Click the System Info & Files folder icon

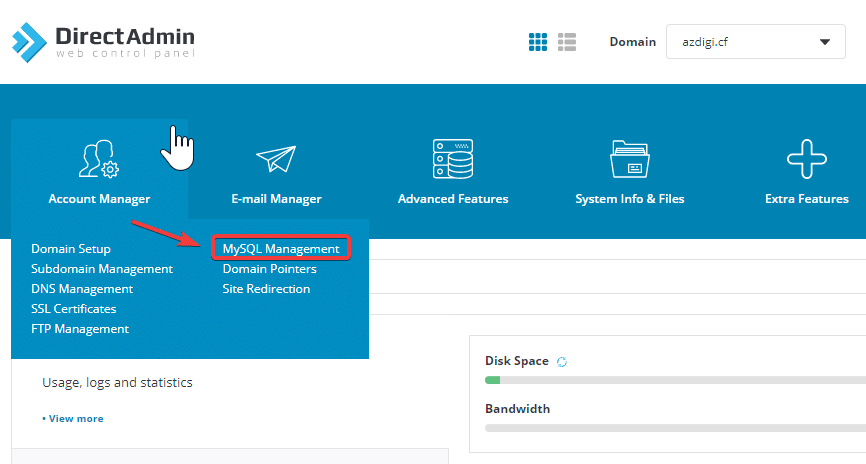[630, 160]
